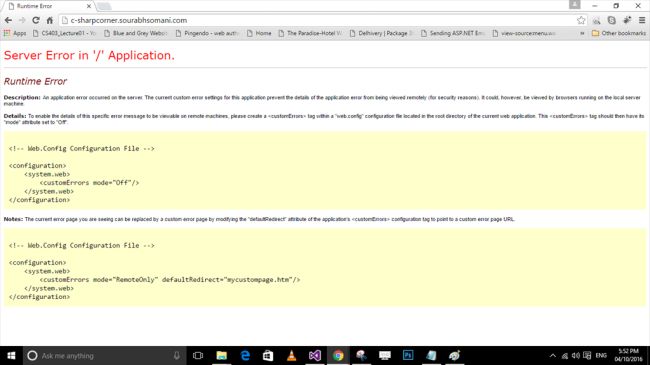Open the Pingendo bookmark
Viewport: 650px width, 365px height.
click(207, 33)
